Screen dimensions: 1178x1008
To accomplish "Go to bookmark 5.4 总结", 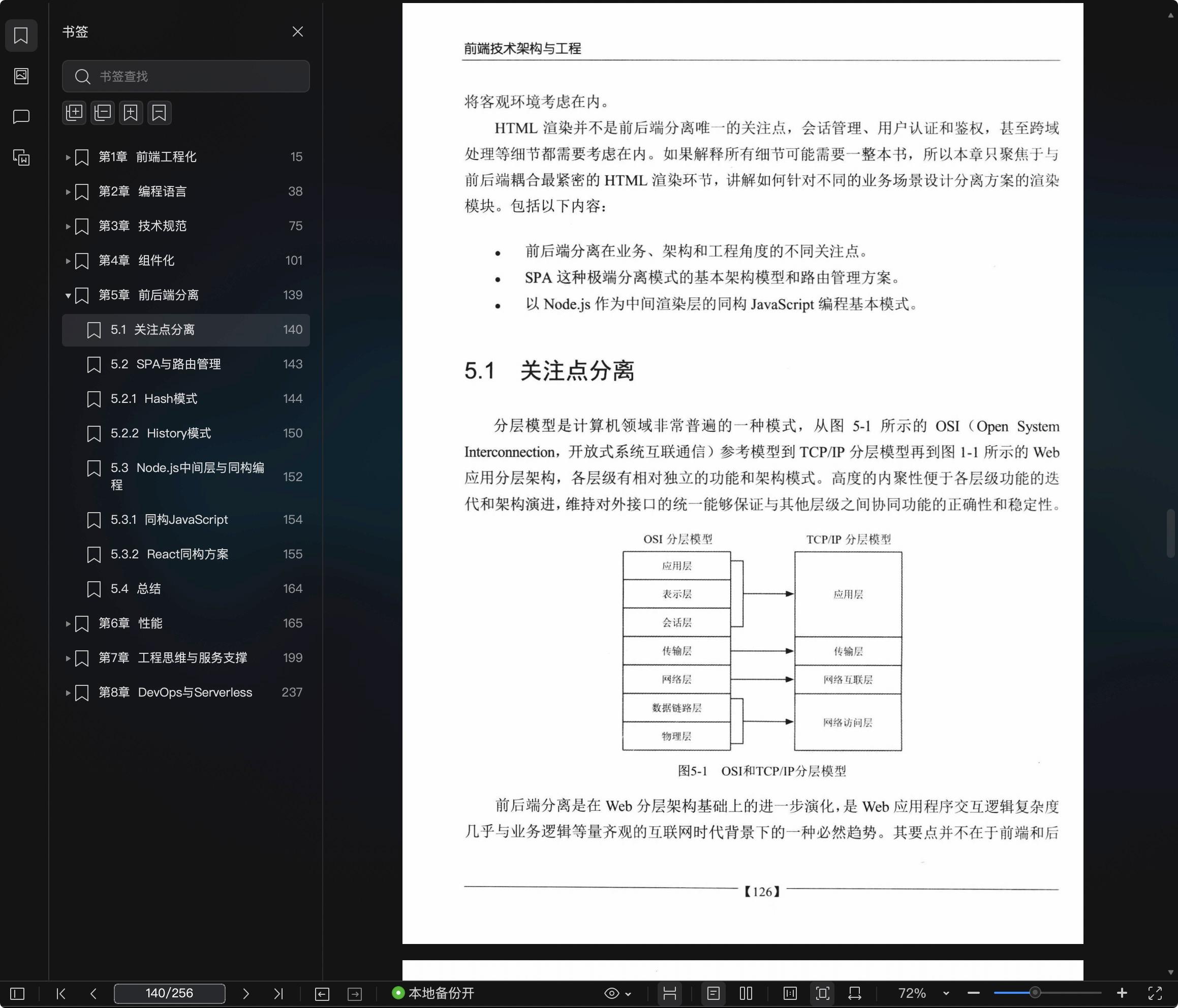I will (x=186, y=589).
